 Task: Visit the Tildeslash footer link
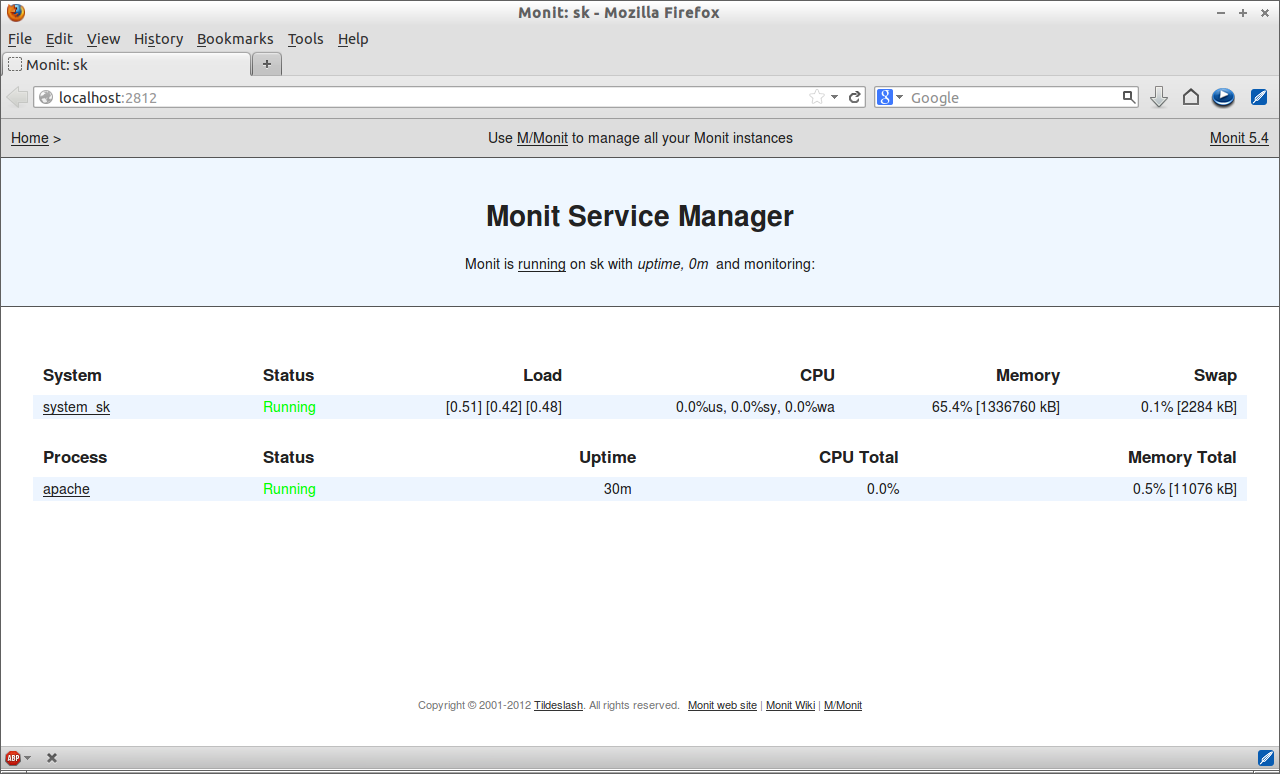(558, 705)
